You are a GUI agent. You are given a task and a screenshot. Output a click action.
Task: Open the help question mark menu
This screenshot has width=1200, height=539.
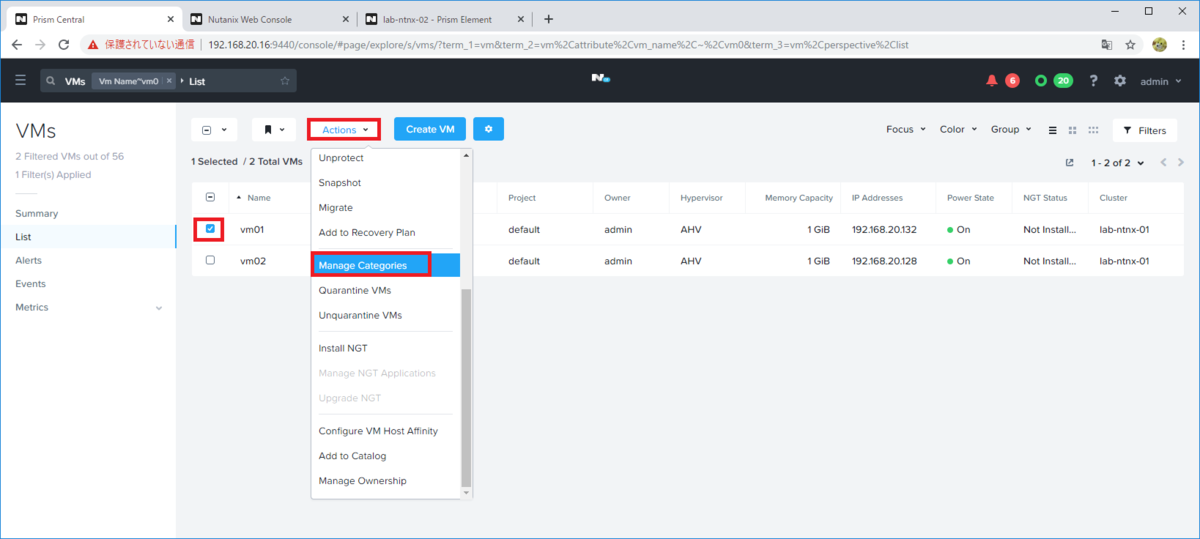click(x=1094, y=81)
